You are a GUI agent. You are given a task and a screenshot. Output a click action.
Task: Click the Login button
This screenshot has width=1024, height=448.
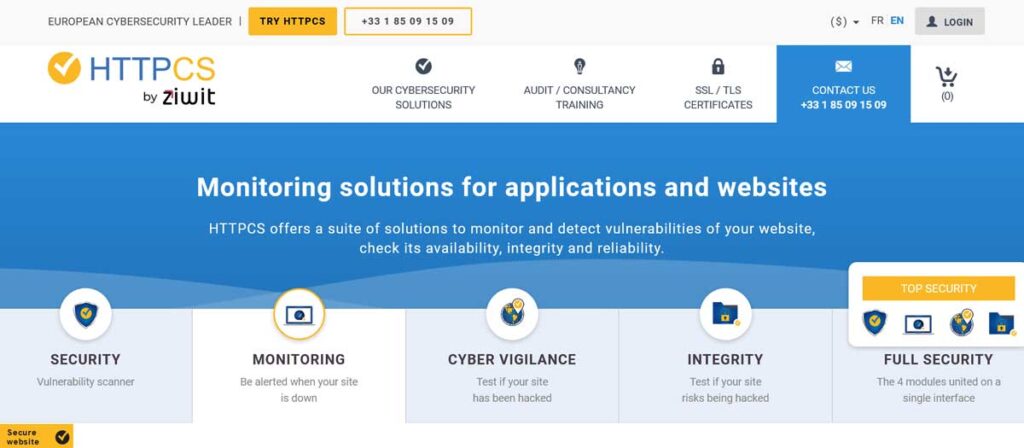point(950,22)
